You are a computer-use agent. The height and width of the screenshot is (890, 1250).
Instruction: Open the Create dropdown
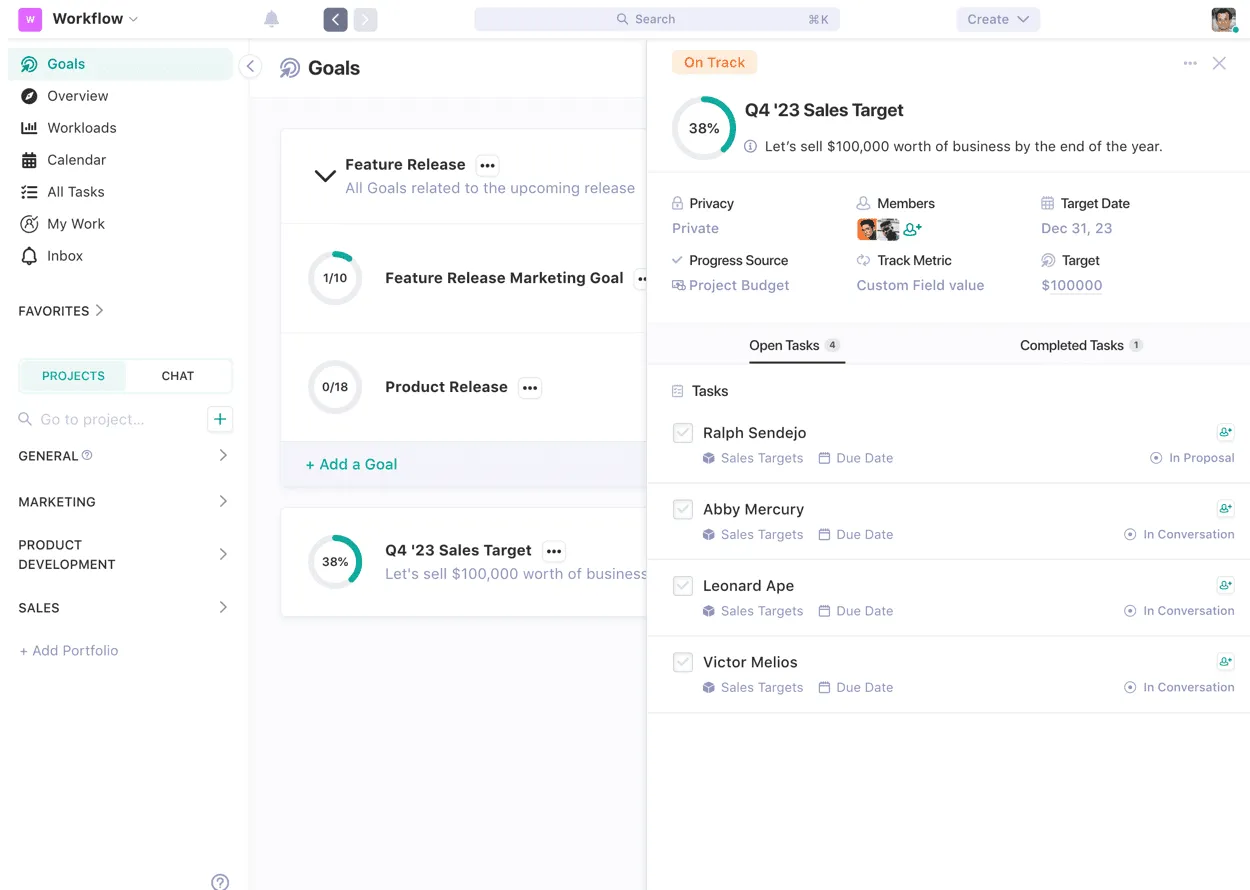click(x=997, y=18)
